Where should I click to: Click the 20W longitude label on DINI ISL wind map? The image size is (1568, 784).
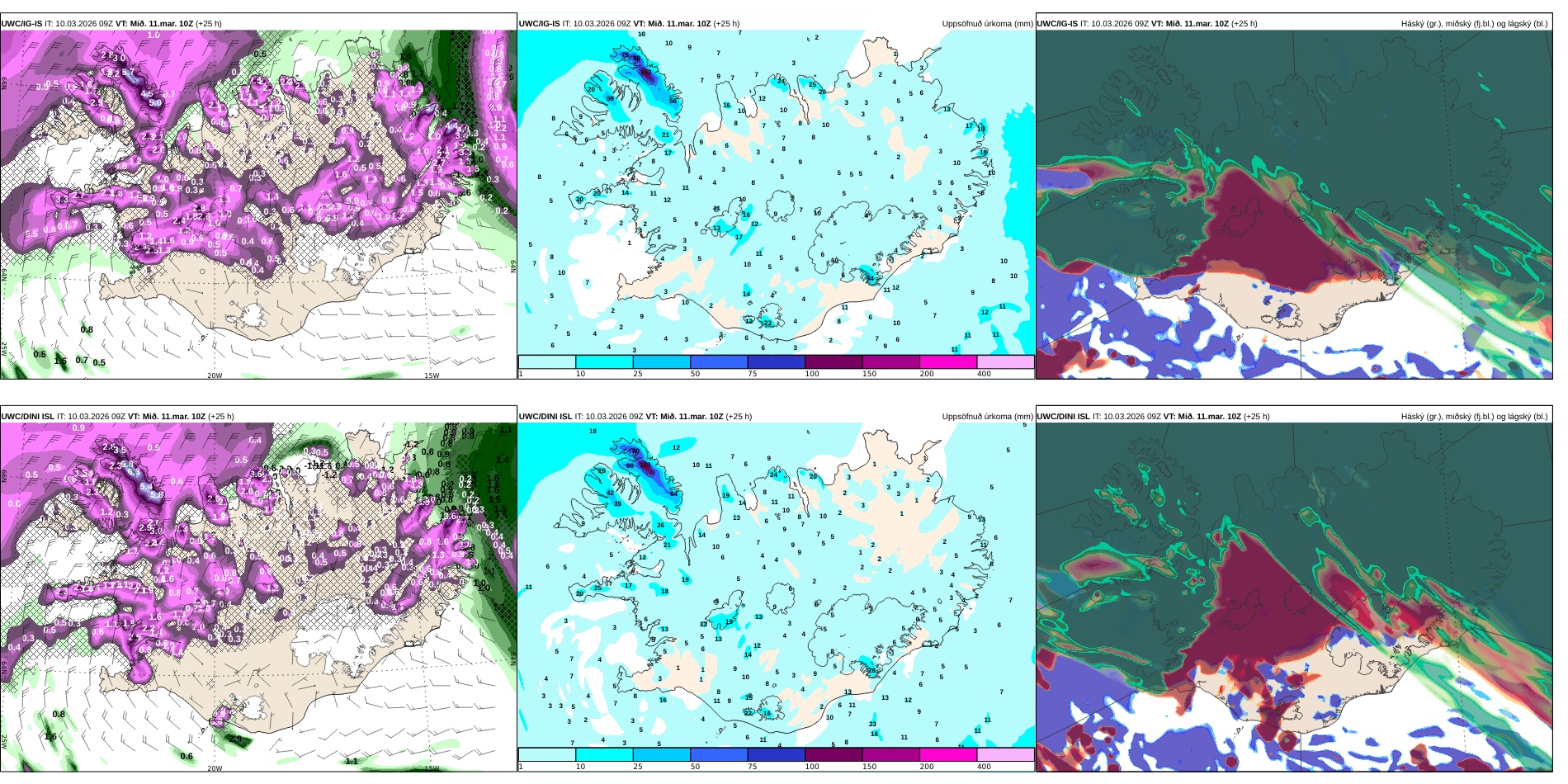(x=215, y=768)
